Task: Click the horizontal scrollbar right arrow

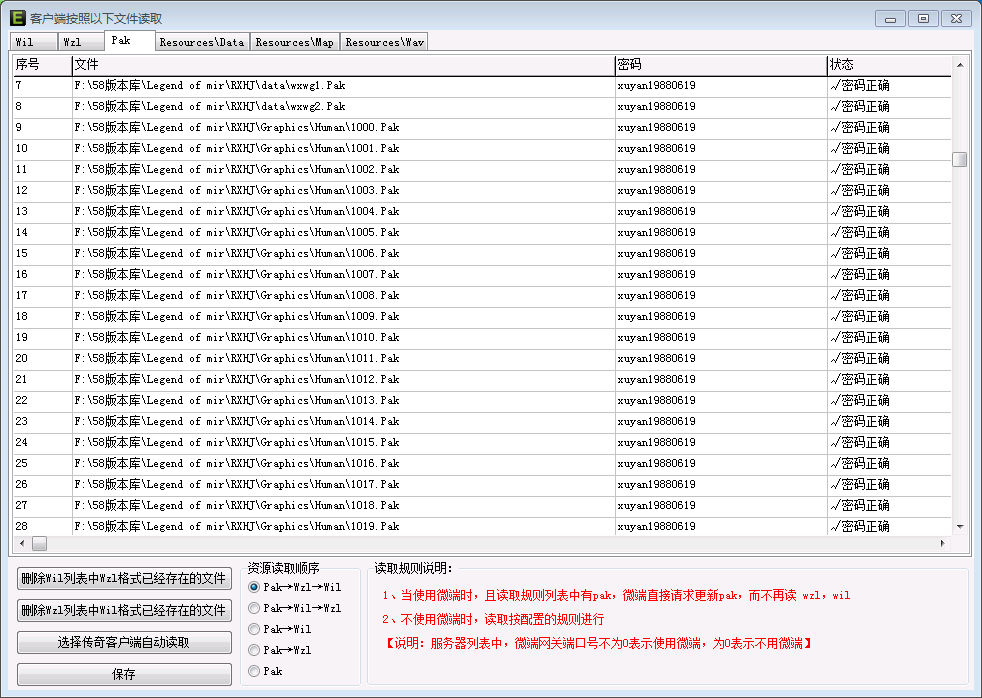Action: click(x=942, y=543)
